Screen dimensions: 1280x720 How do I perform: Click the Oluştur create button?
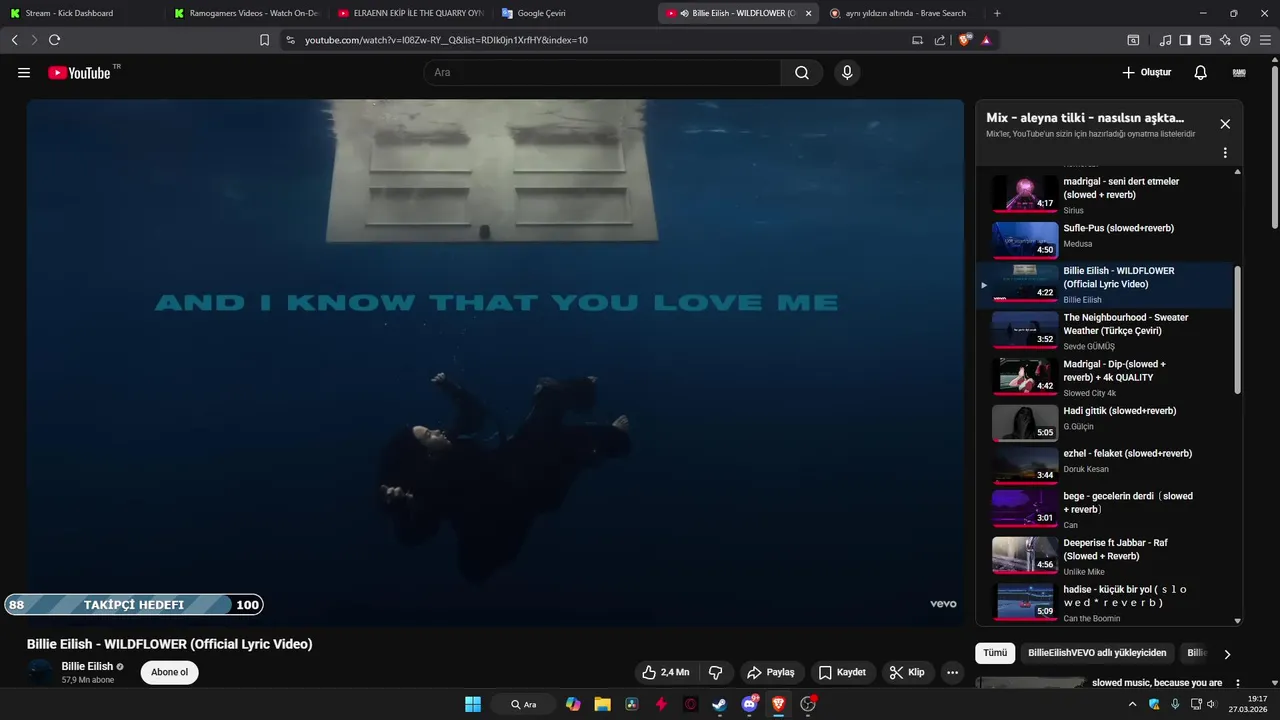(x=1146, y=73)
